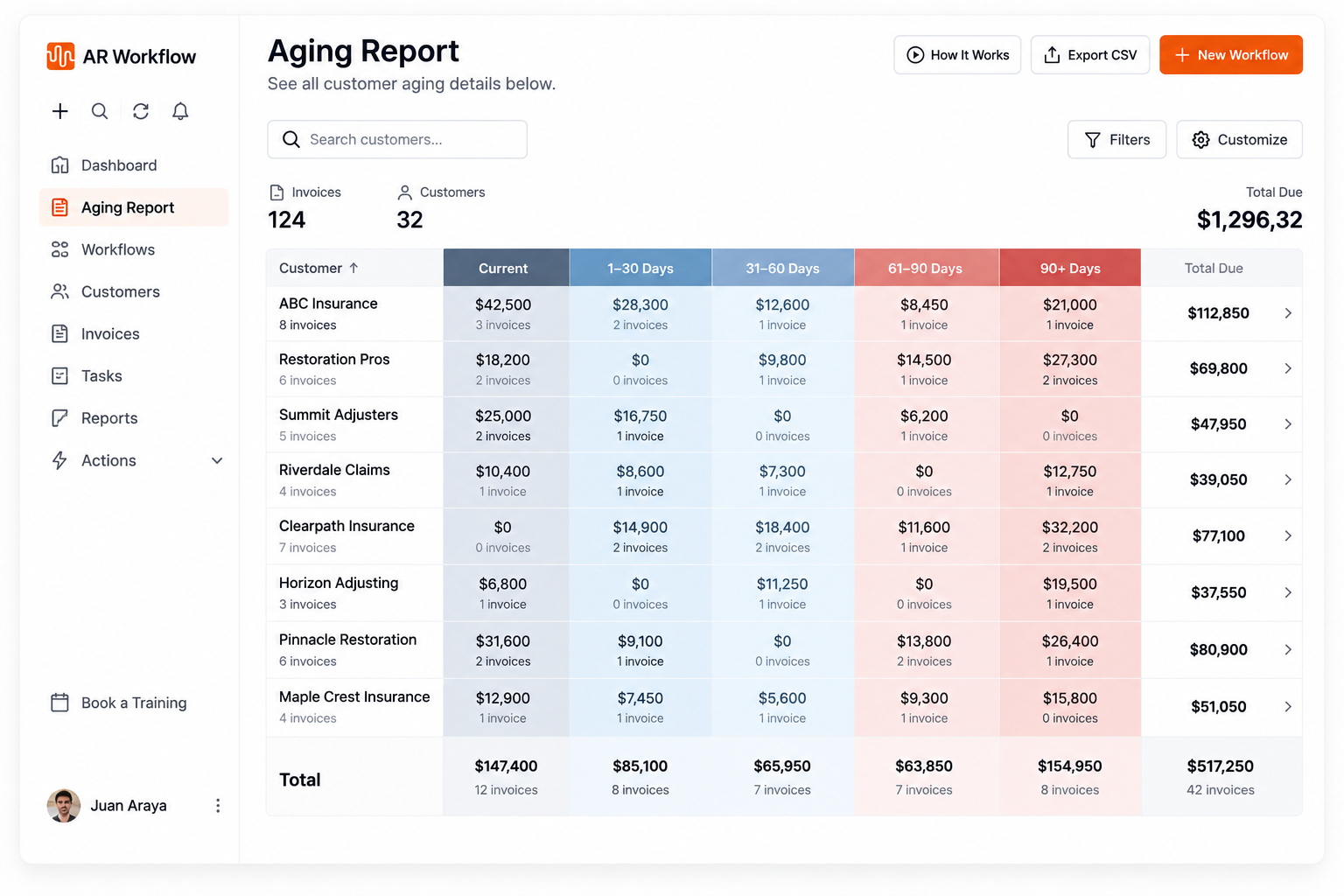Click the Maple Crest Insurance customer name
1344x896 pixels.
pos(354,696)
